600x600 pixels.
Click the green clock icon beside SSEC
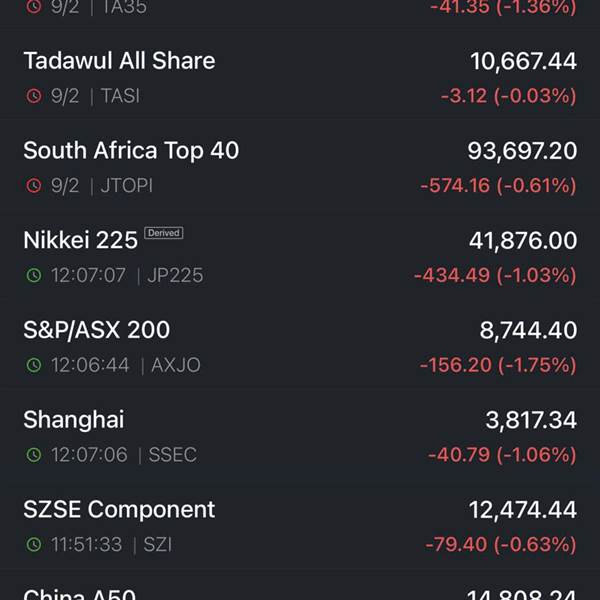click(x=34, y=455)
